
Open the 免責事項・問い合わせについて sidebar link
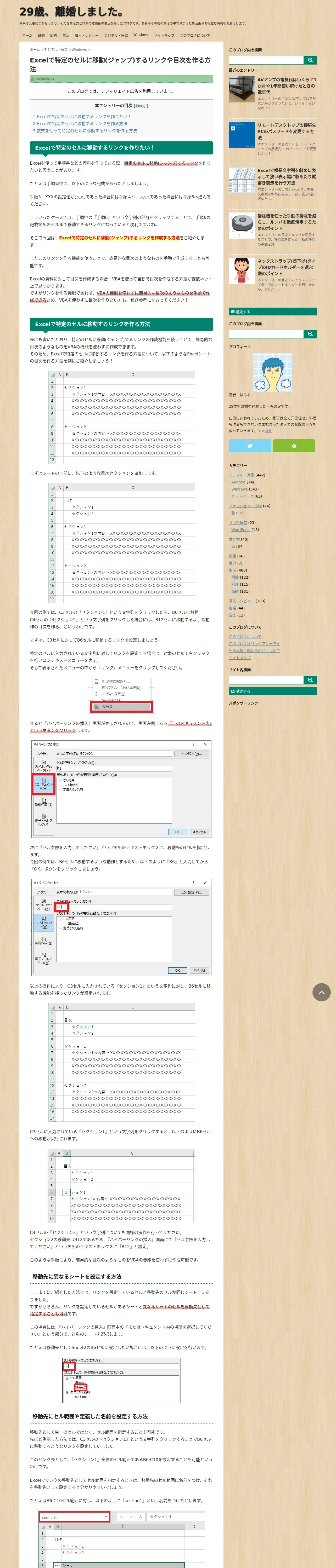click(254, 651)
